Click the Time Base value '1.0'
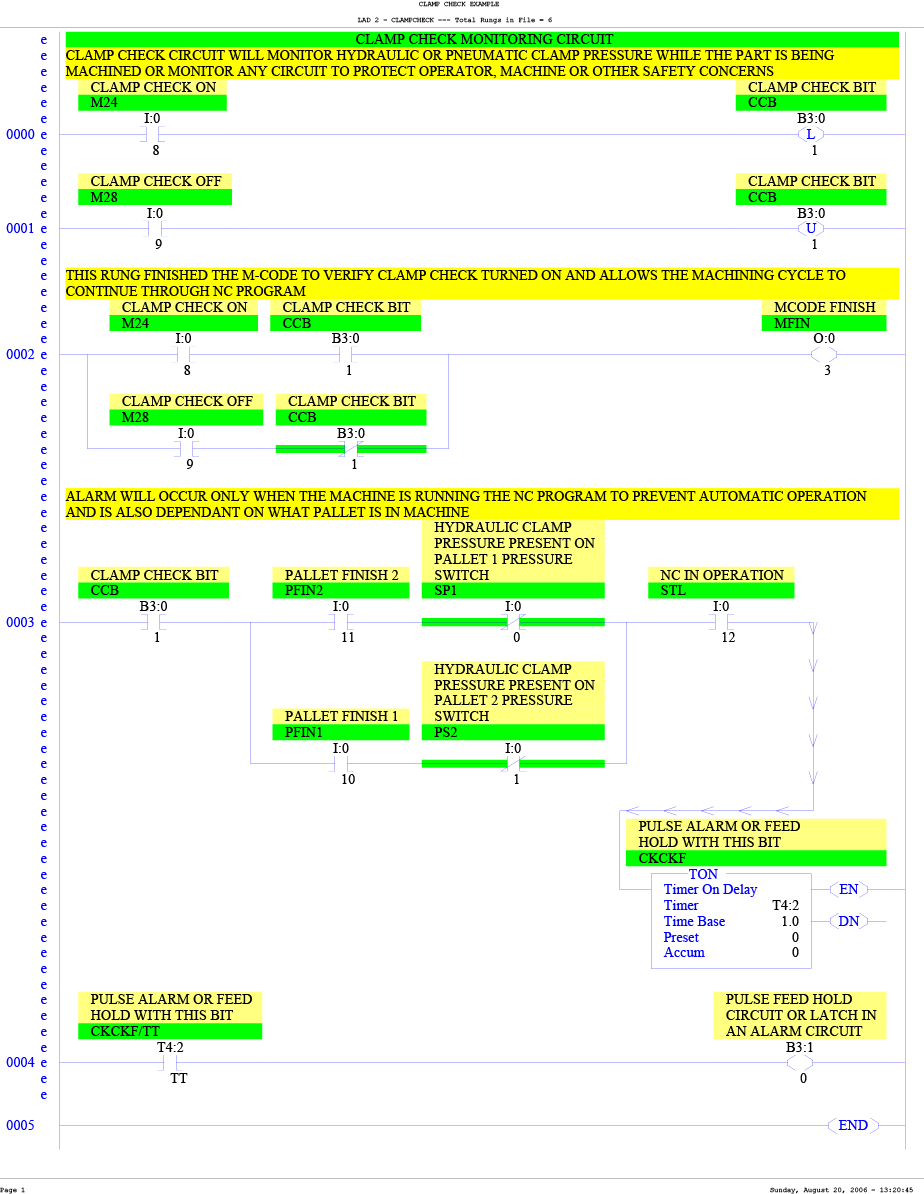 point(790,921)
